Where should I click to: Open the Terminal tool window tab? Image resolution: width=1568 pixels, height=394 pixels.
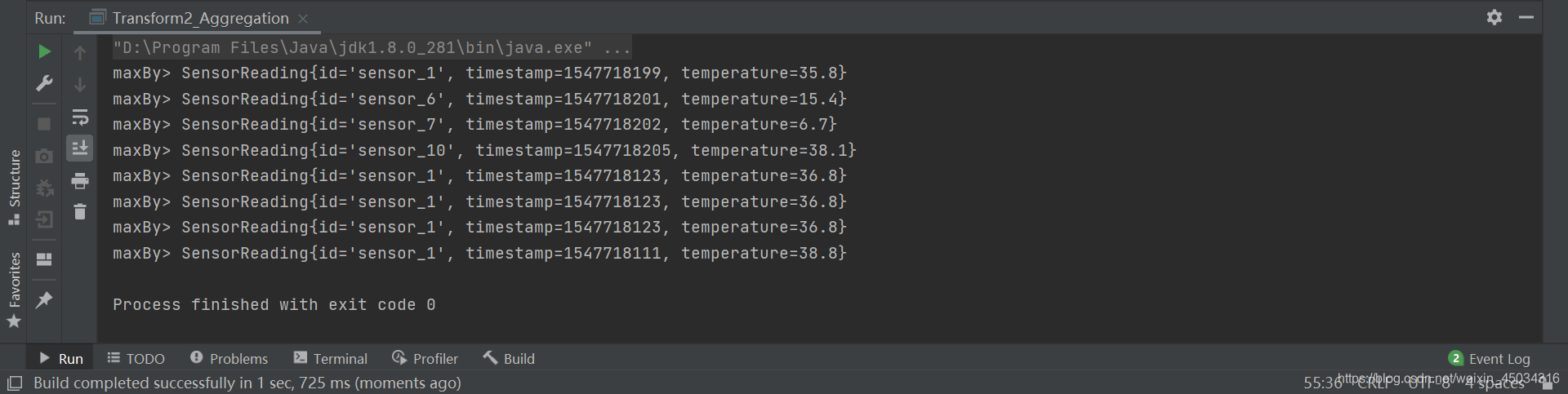[330, 358]
